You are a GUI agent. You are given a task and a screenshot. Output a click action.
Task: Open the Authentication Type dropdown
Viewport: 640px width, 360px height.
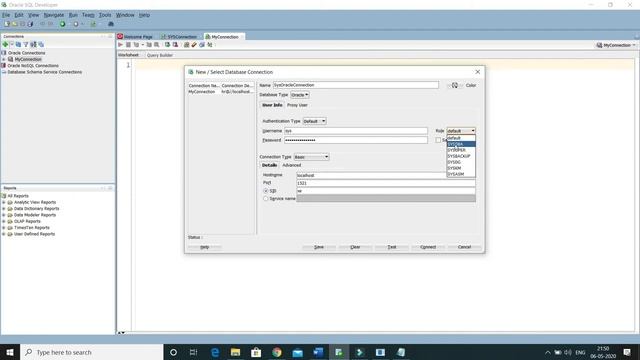point(314,121)
